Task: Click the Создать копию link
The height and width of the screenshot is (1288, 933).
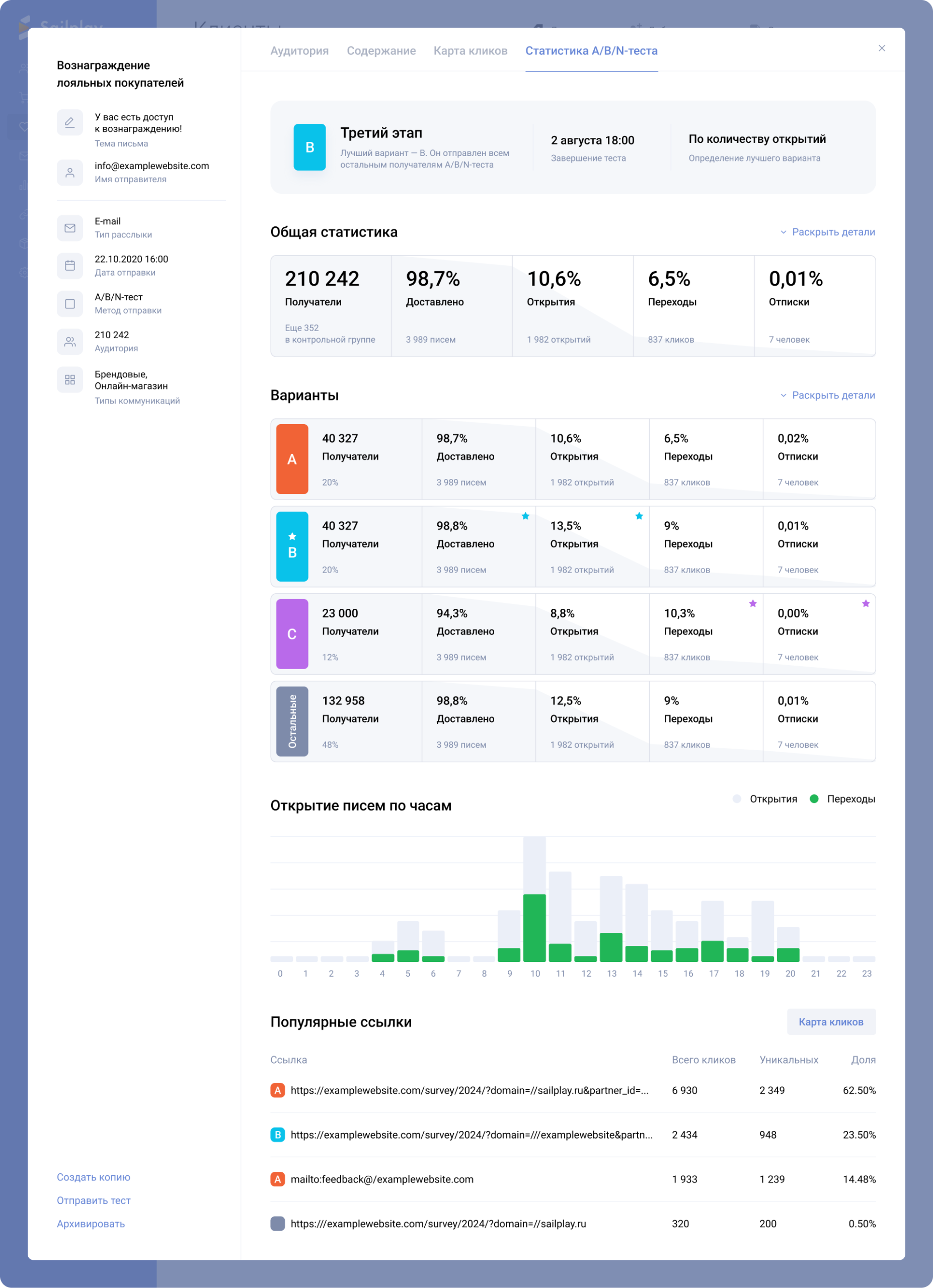Action: [x=93, y=1177]
